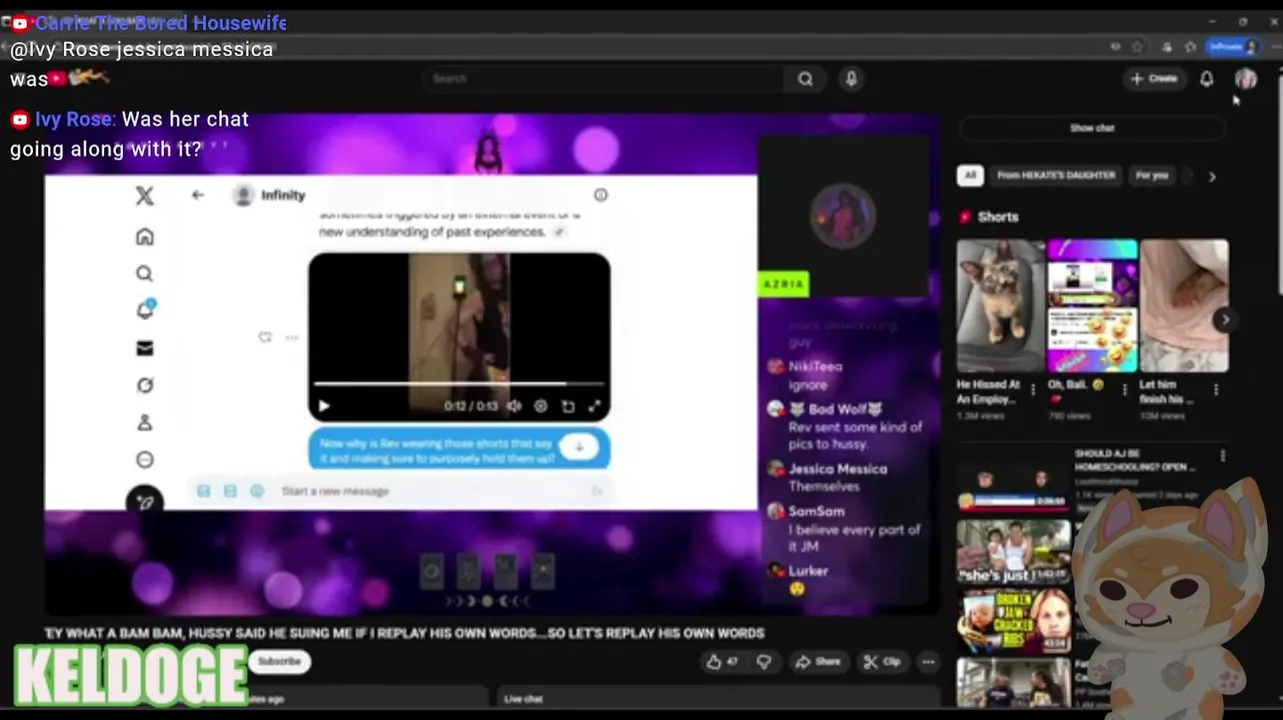1283x720 pixels.
Task: Open YouTube notifications bell
Action: pos(1207,79)
